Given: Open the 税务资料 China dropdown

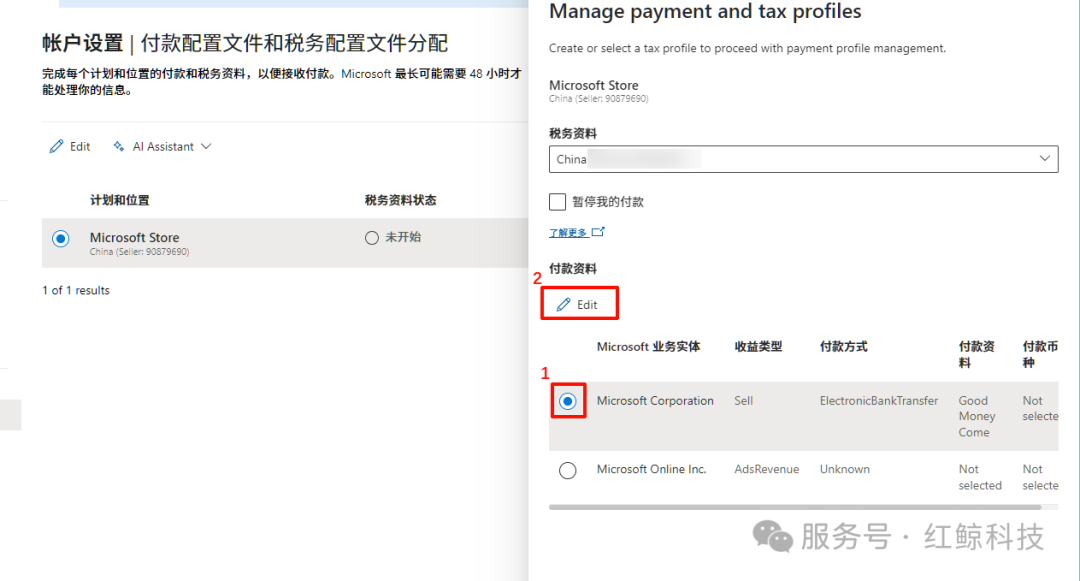Looking at the screenshot, I should click(803, 159).
